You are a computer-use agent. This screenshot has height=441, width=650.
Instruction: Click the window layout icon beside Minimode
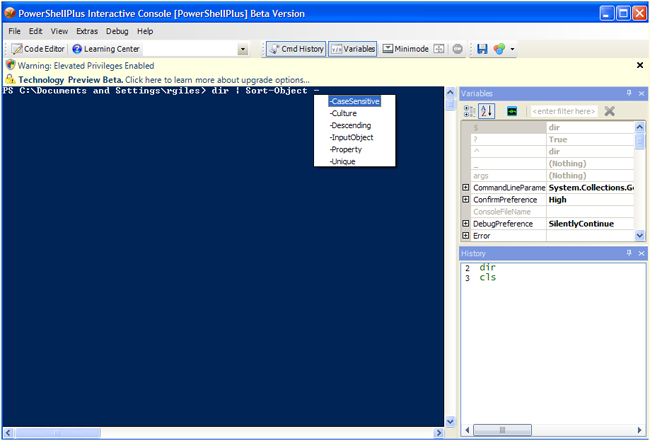coord(439,49)
